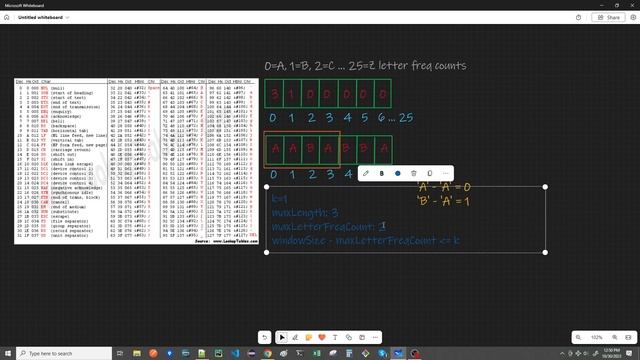
Task: Copy the selected text box
Action: tap(429, 173)
